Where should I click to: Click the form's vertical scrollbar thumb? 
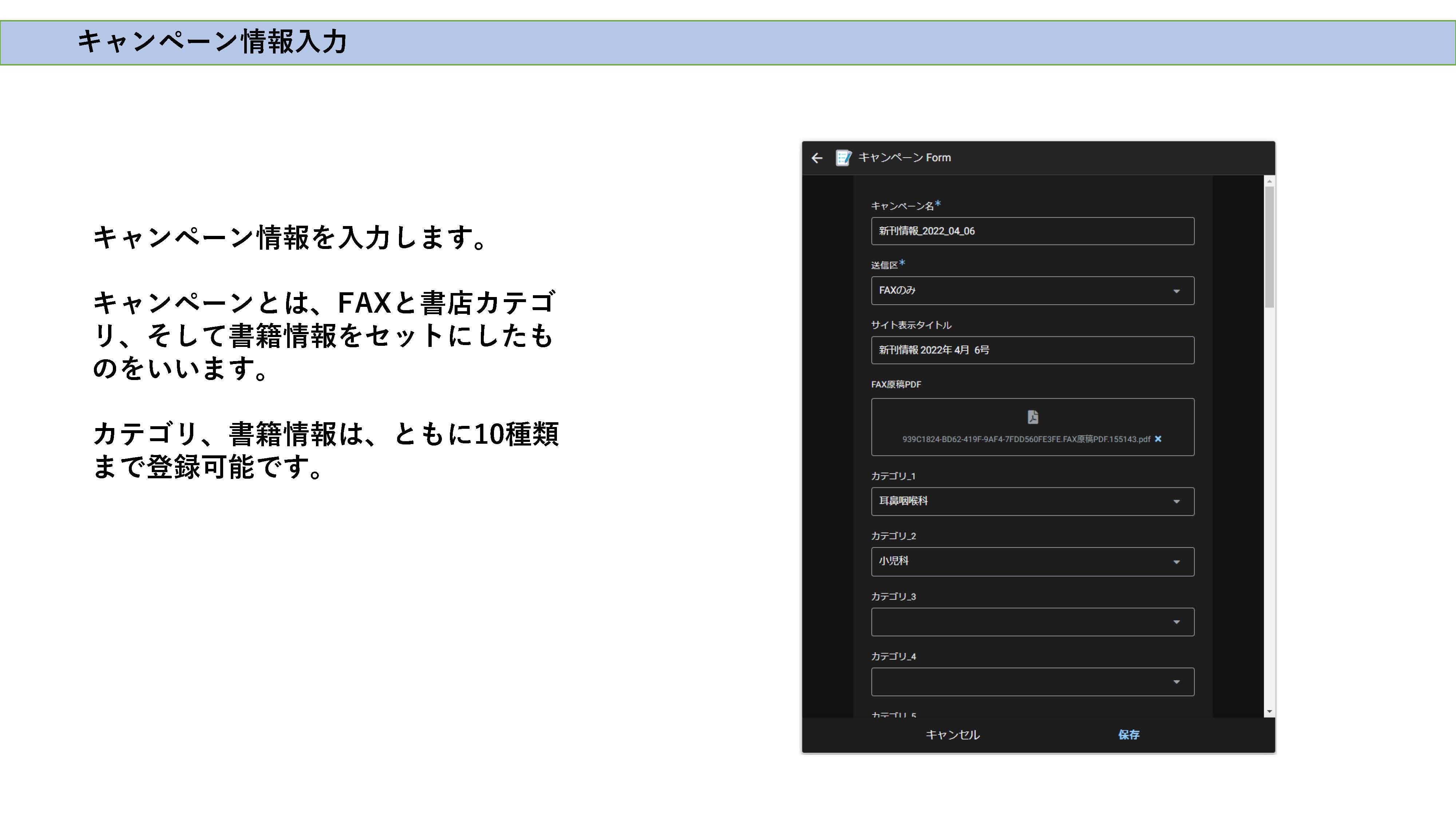1270,246
